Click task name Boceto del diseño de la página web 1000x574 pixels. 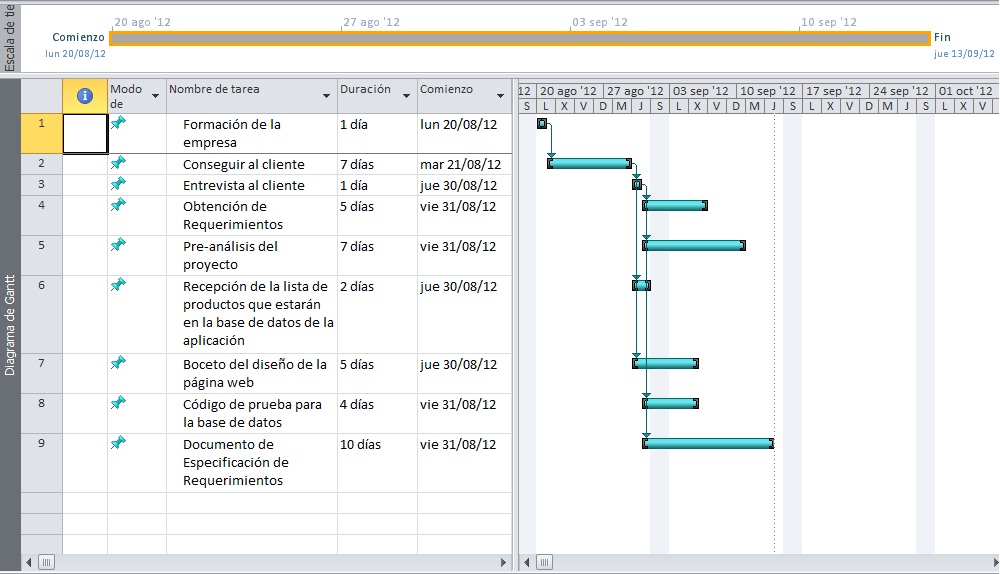[x=254, y=373]
